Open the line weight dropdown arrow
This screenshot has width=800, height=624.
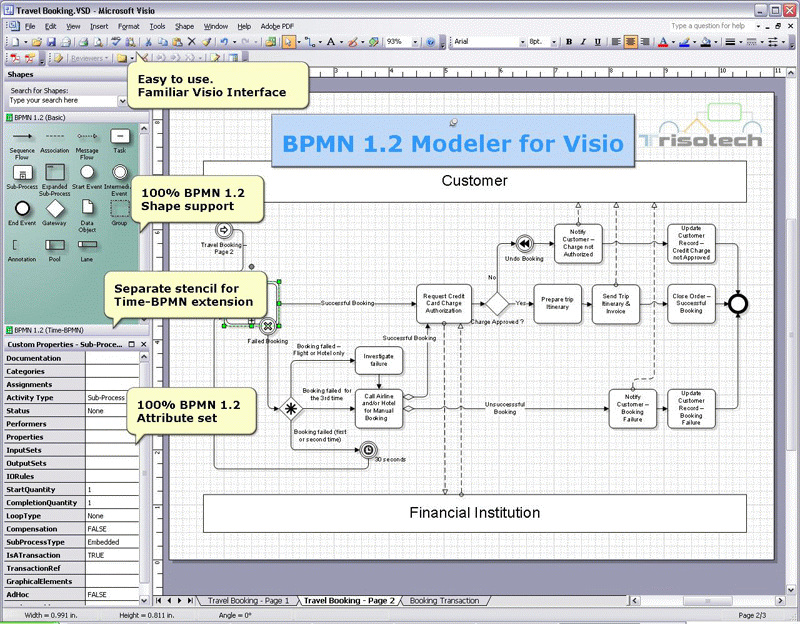[740, 42]
